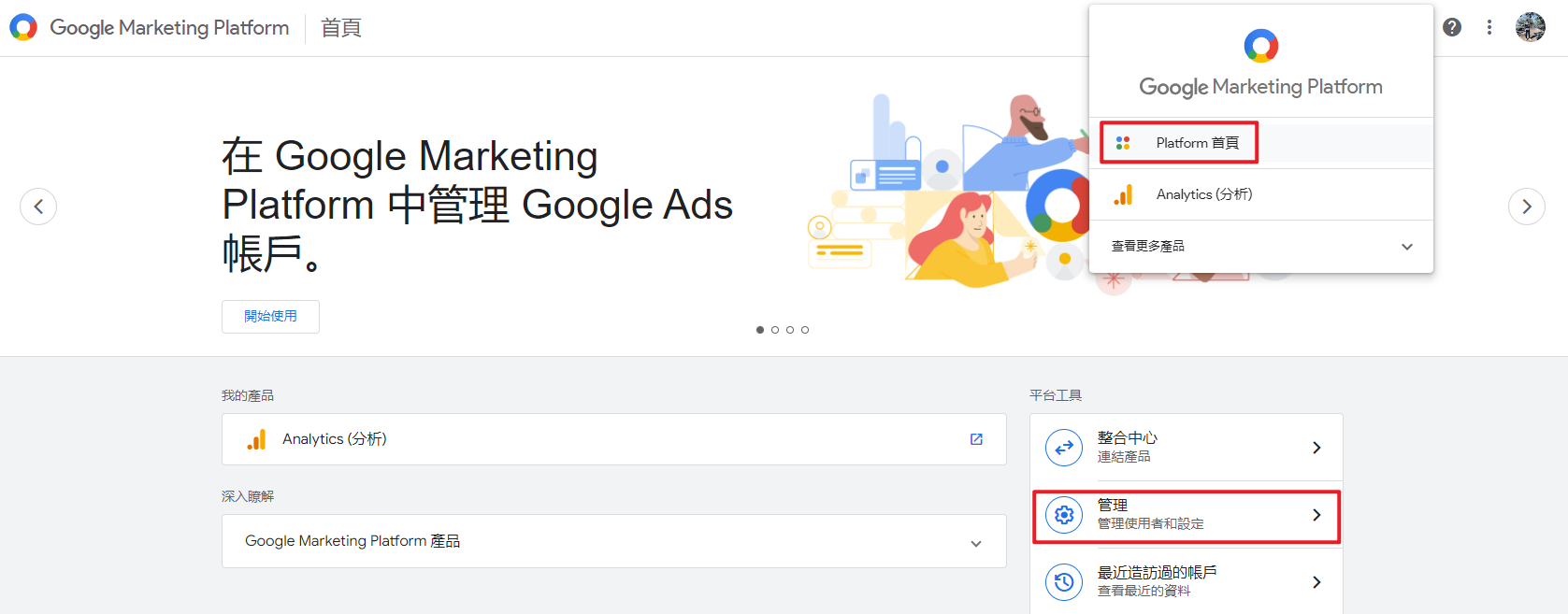Select the second carousel indicator dot
1568x614 pixels.
pyautogui.click(x=775, y=330)
